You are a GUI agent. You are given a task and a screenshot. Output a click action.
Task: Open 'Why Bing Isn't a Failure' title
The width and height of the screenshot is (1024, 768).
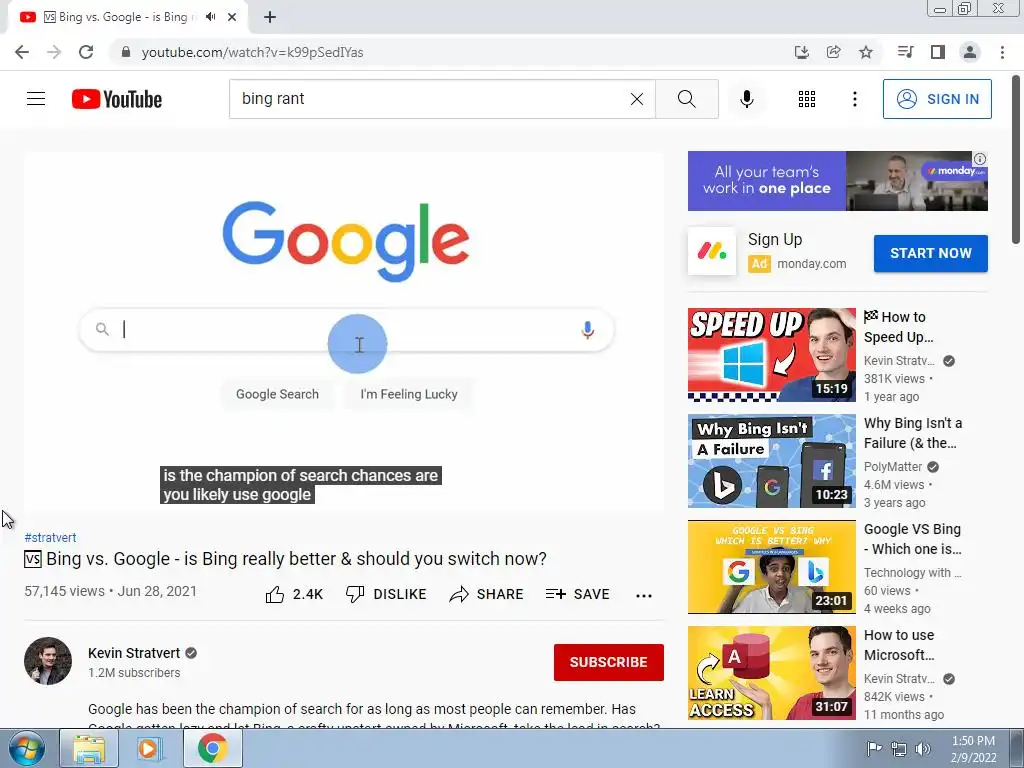913,433
